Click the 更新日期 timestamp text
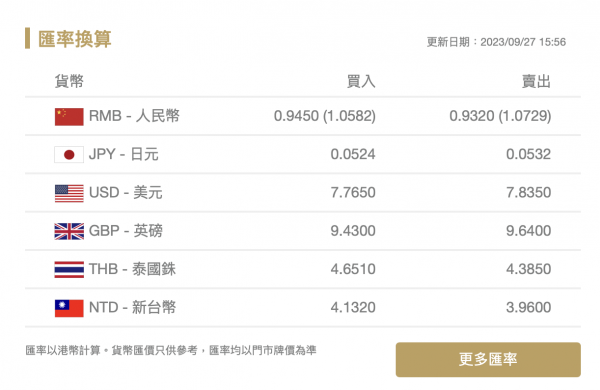Image resolution: width=600 pixels, height=390 pixels. click(496, 42)
